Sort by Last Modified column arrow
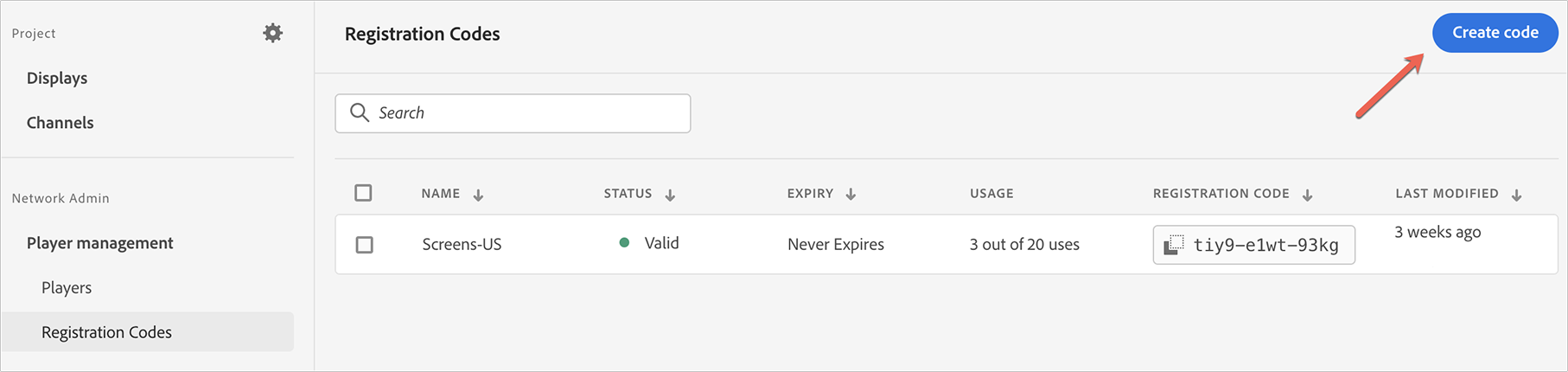The height and width of the screenshot is (372, 1568). 1516,195
